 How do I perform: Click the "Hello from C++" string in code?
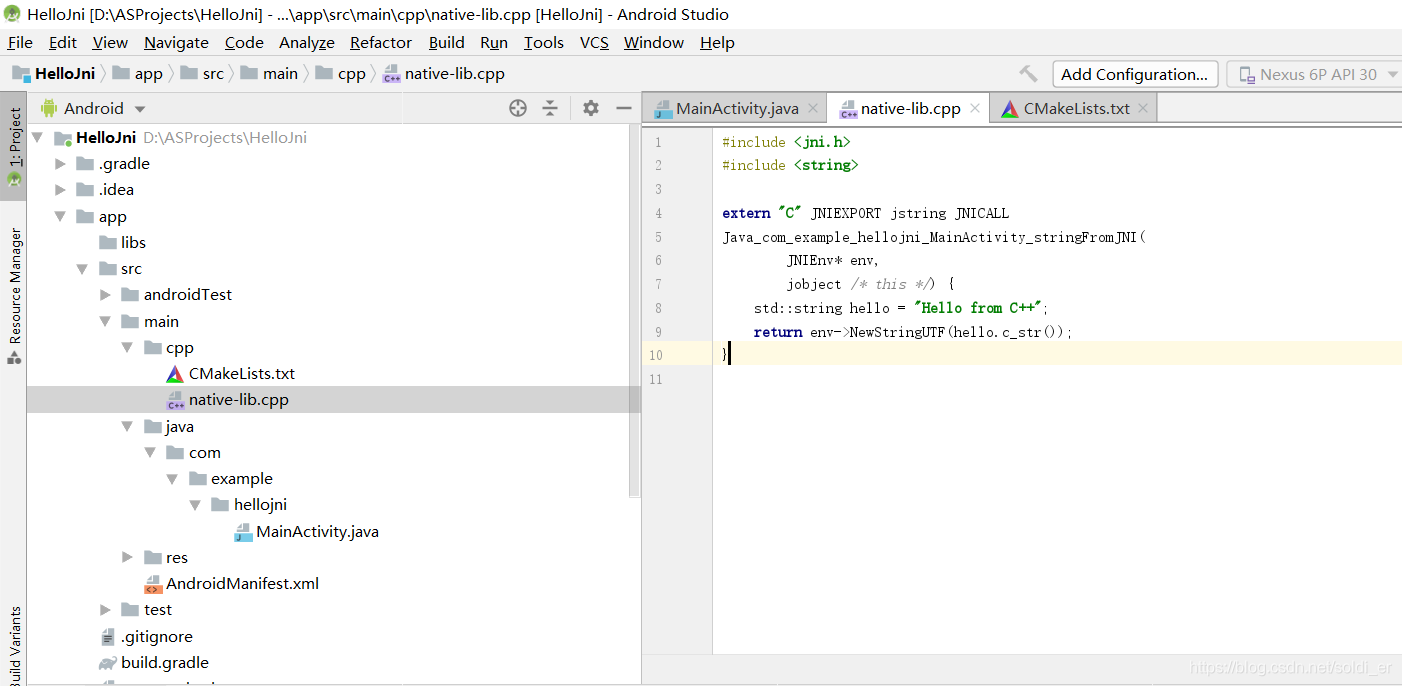coord(979,308)
